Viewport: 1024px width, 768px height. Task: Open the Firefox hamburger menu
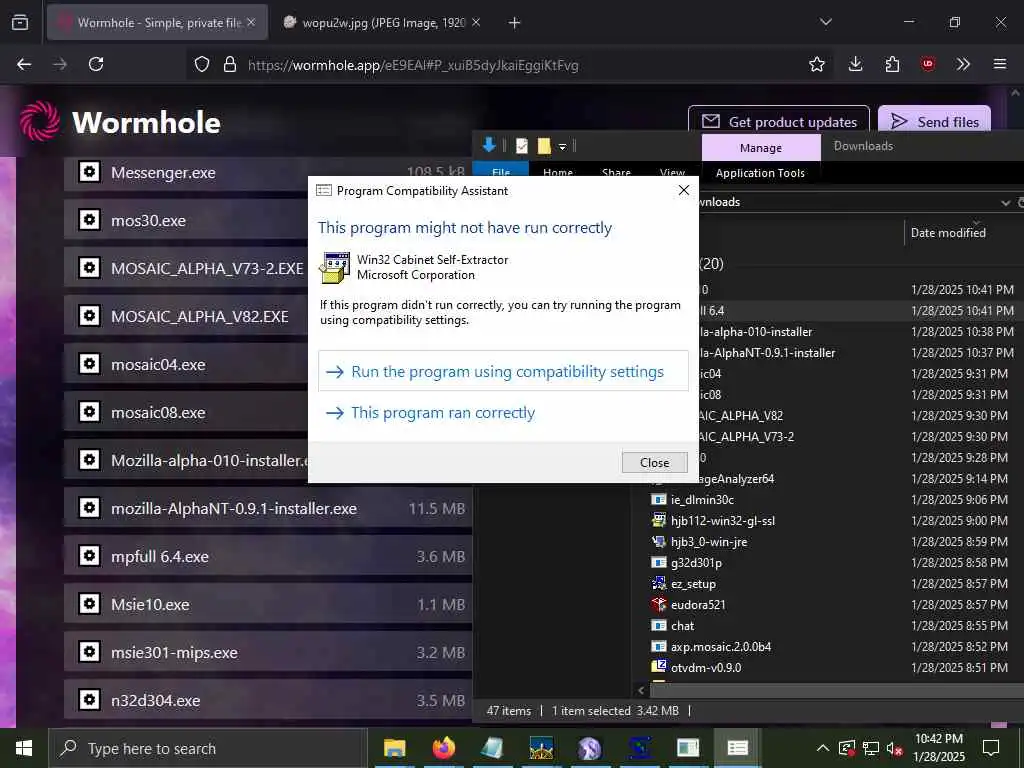[x=999, y=64]
